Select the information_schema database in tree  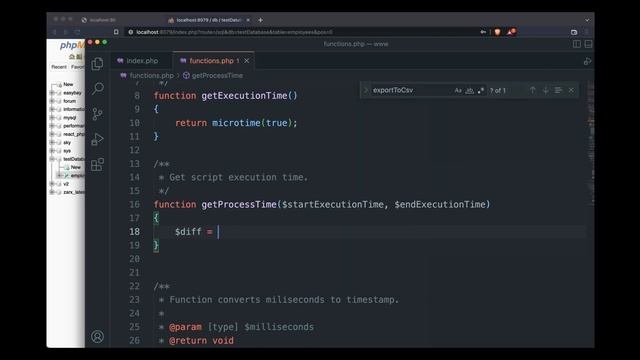[x=74, y=109]
